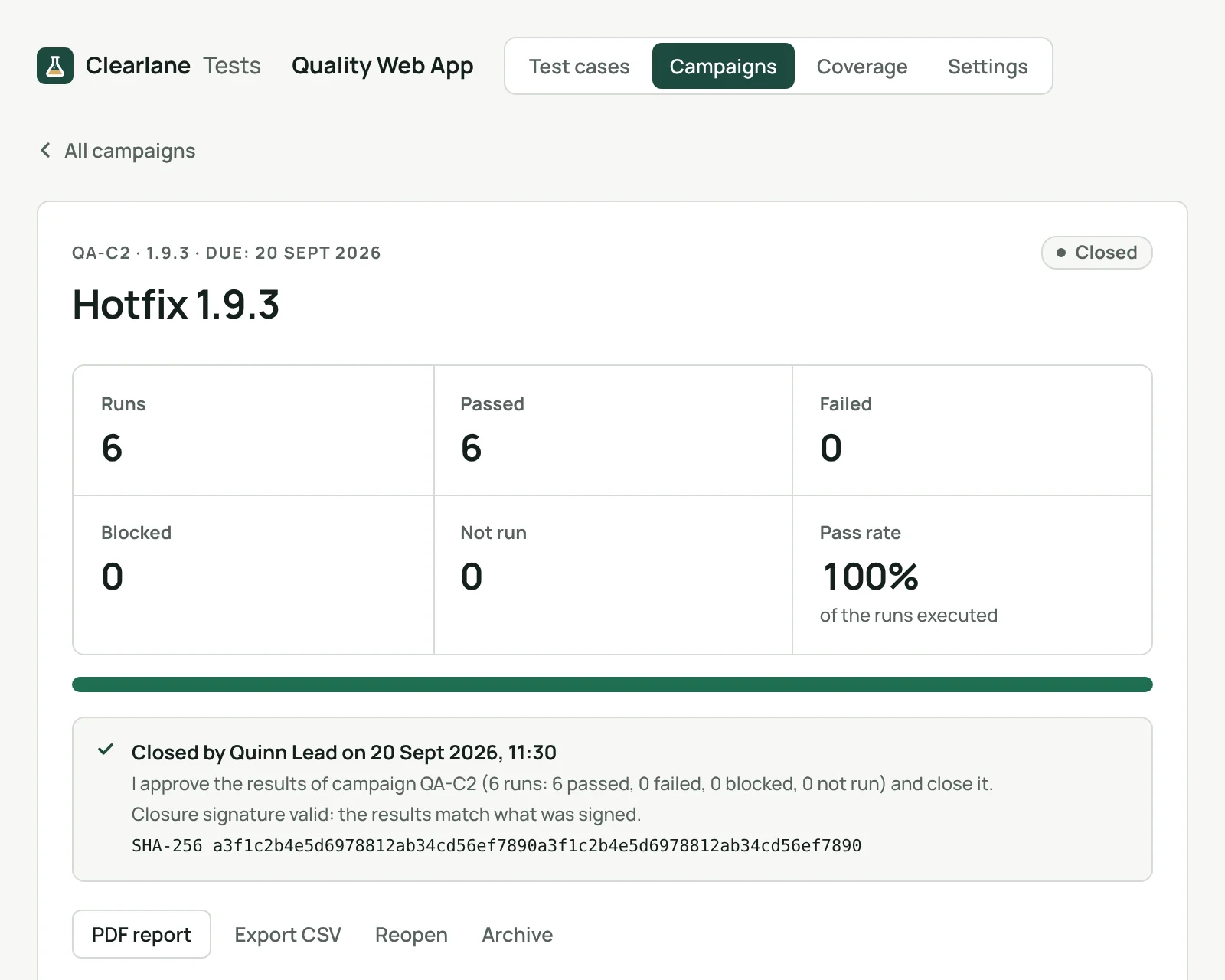
Task: Archive the Hotfix 1.9.3 campaign
Action: (x=517, y=934)
